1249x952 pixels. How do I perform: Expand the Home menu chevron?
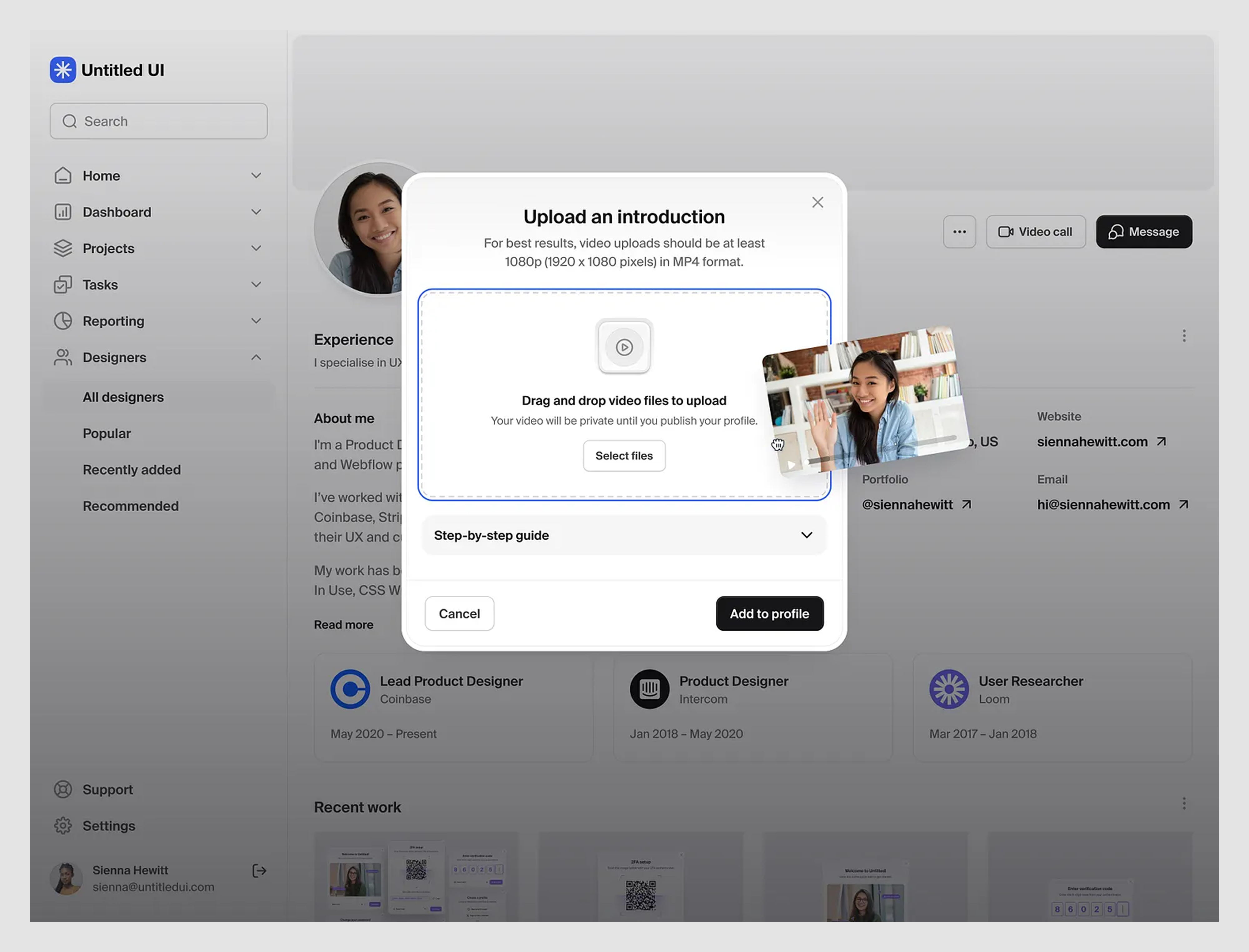(256, 176)
